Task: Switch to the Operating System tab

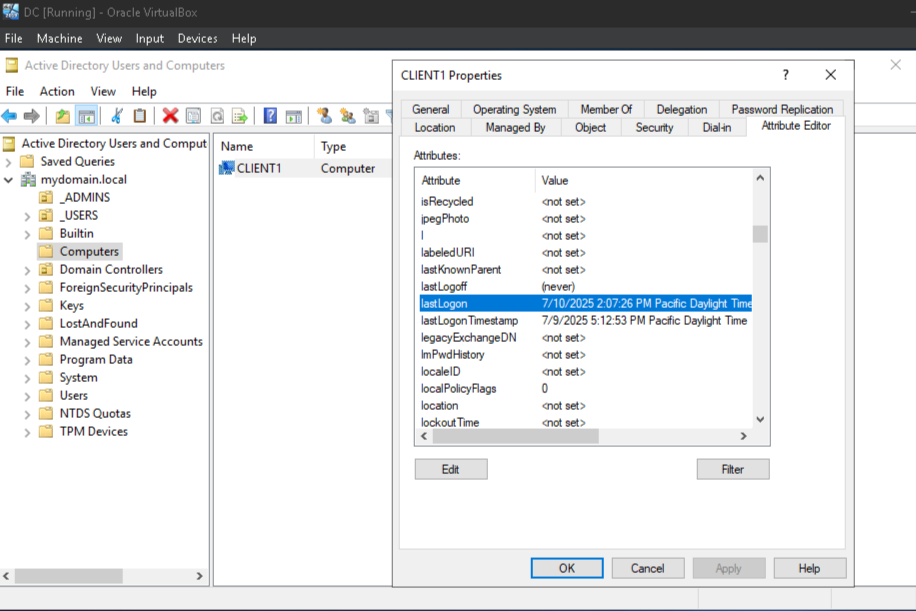Action: [514, 109]
